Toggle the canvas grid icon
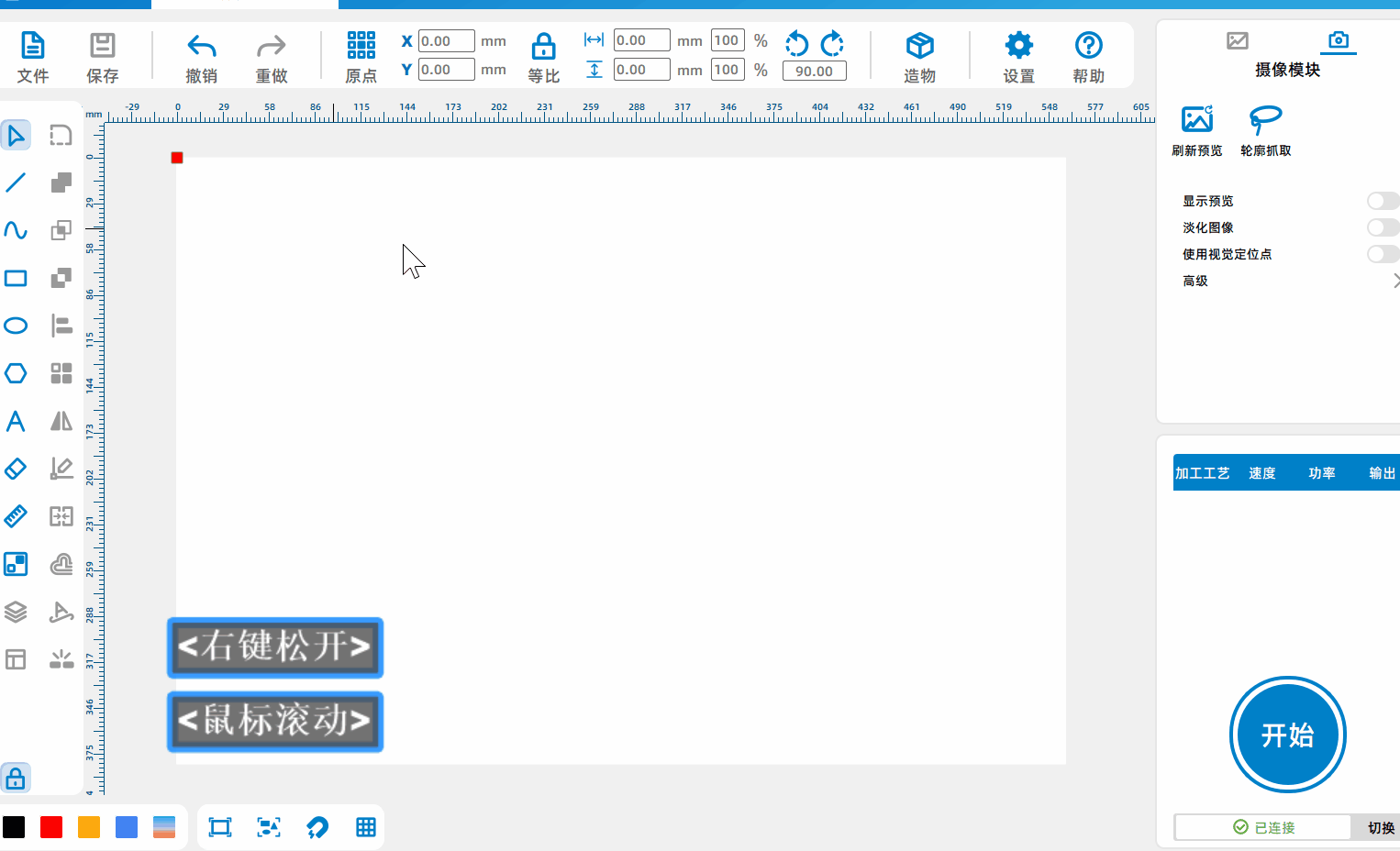The image size is (1400, 851). point(366,827)
